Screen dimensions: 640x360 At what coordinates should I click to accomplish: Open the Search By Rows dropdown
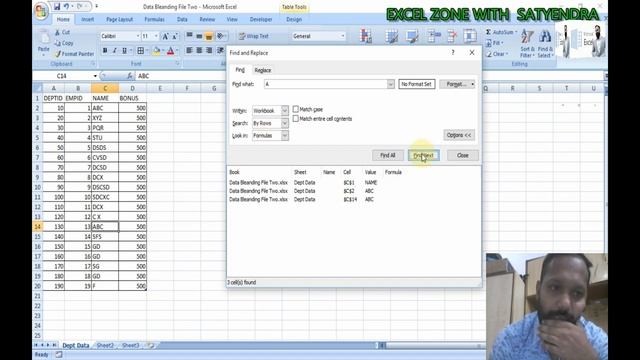pos(284,123)
